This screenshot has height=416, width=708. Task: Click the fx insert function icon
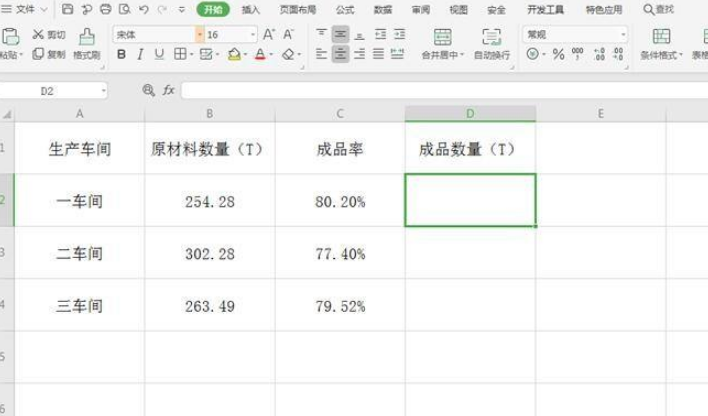click(168, 90)
